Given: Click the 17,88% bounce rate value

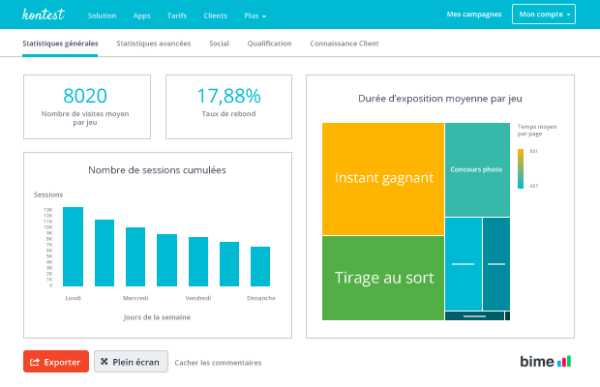Looking at the screenshot, I should (229, 96).
